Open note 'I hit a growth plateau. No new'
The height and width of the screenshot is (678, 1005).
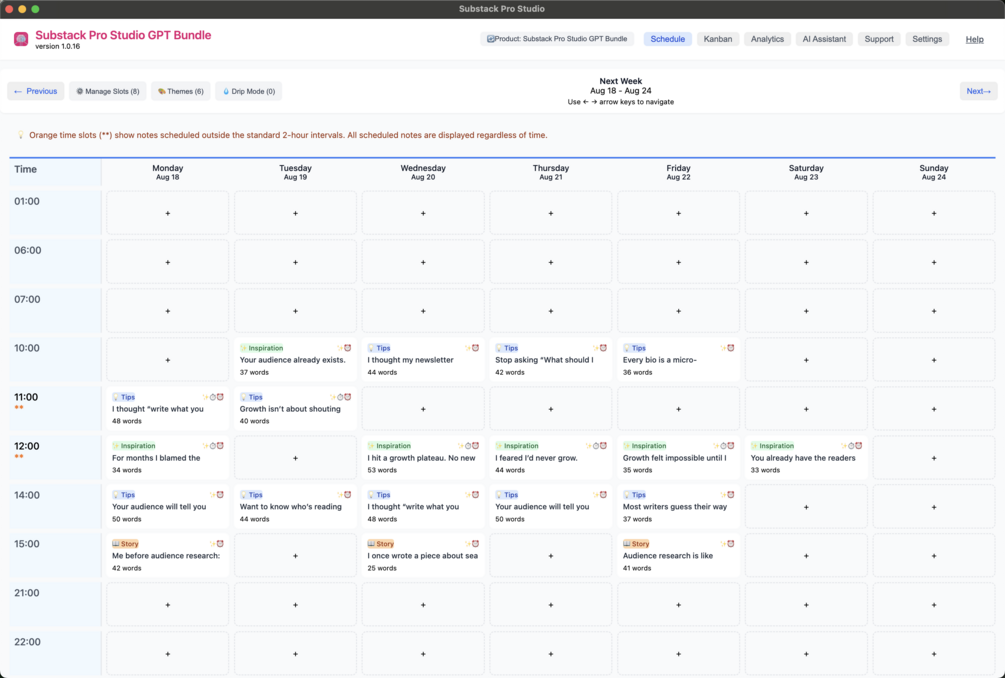pyautogui.click(x=423, y=458)
